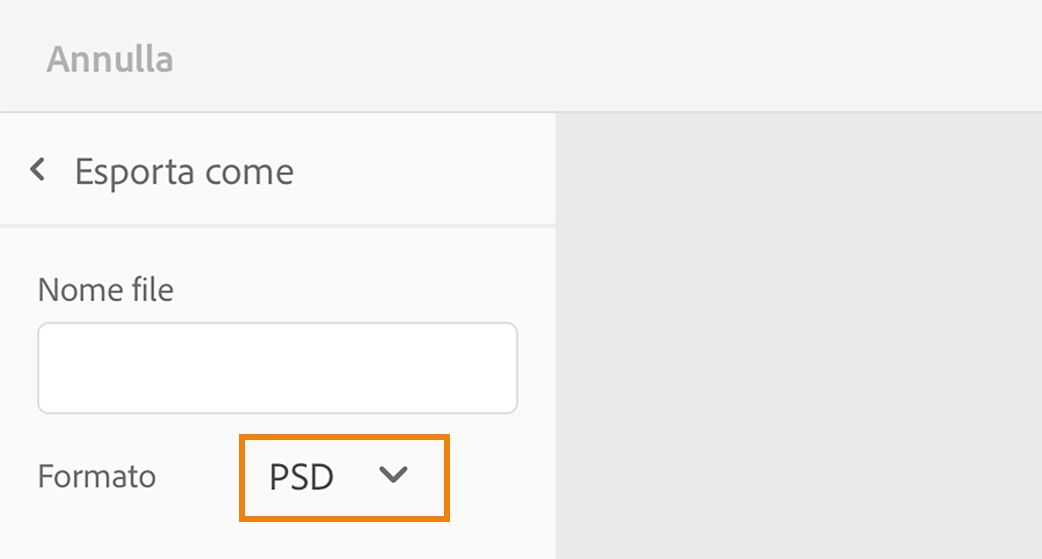1042x559 pixels.
Task: Choose a different format than PSD
Action: (x=343, y=477)
